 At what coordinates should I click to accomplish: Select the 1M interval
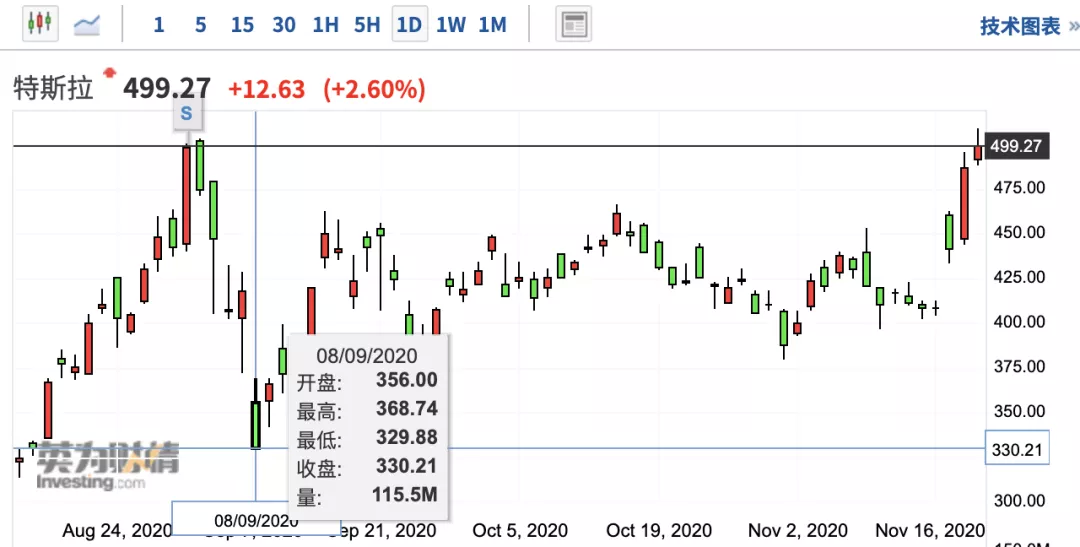click(492, 25)
